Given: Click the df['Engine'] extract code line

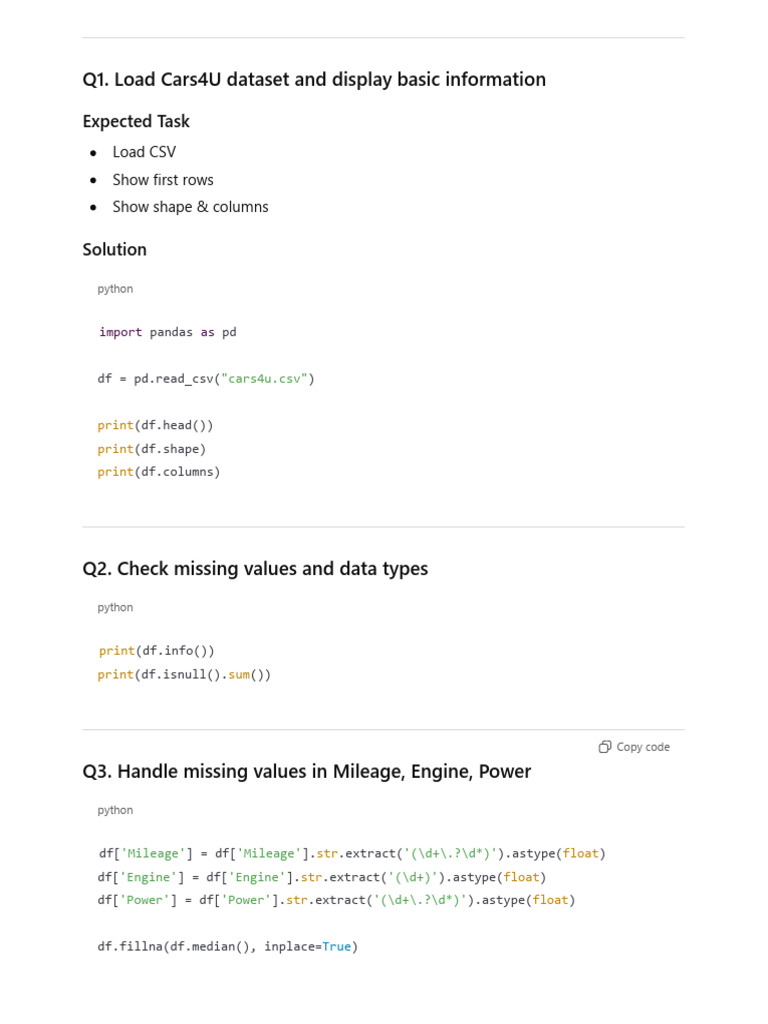Looking at the screenshot, I should click(322, 877).
